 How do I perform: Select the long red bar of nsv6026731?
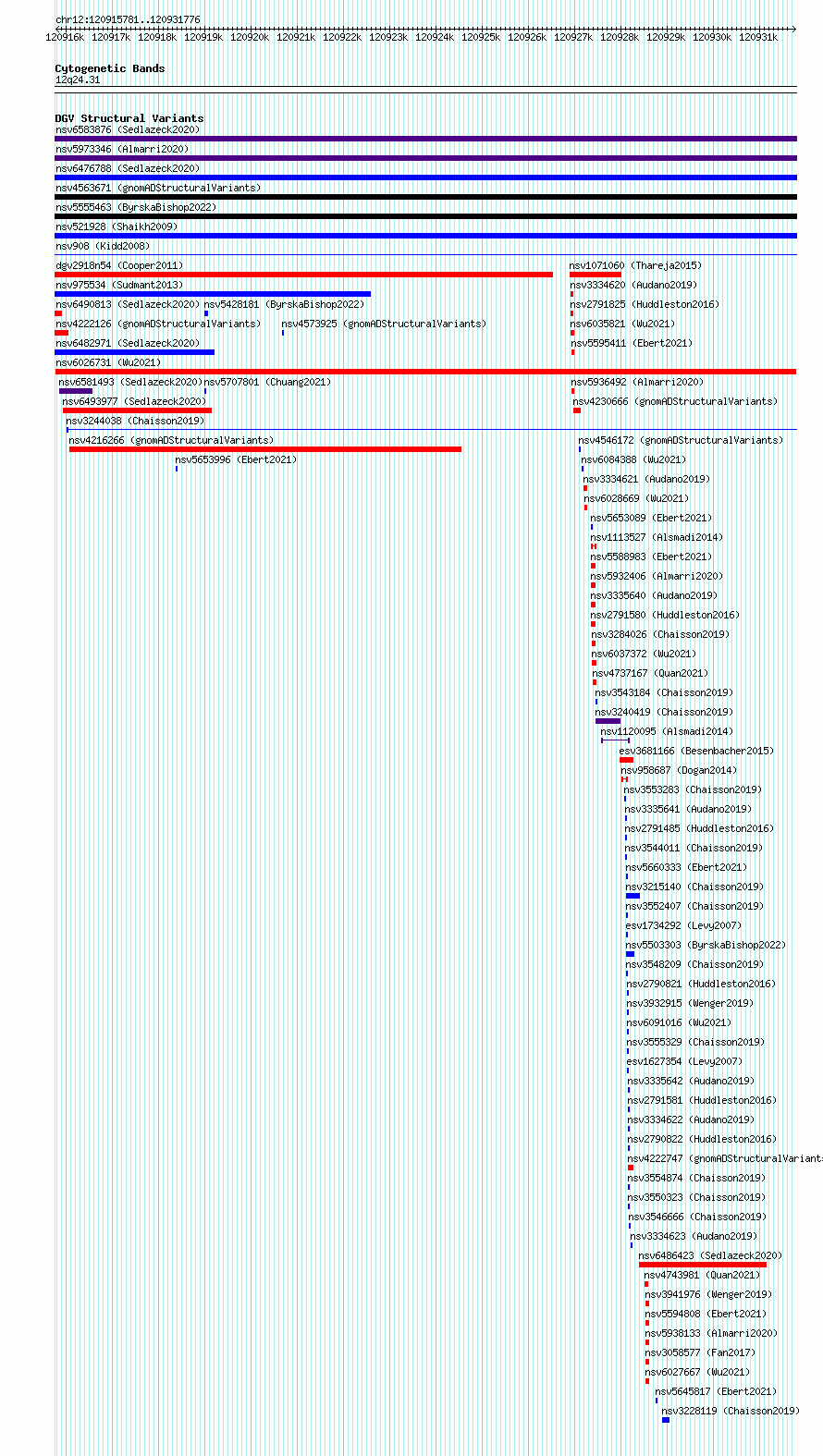tap(425, 372)
